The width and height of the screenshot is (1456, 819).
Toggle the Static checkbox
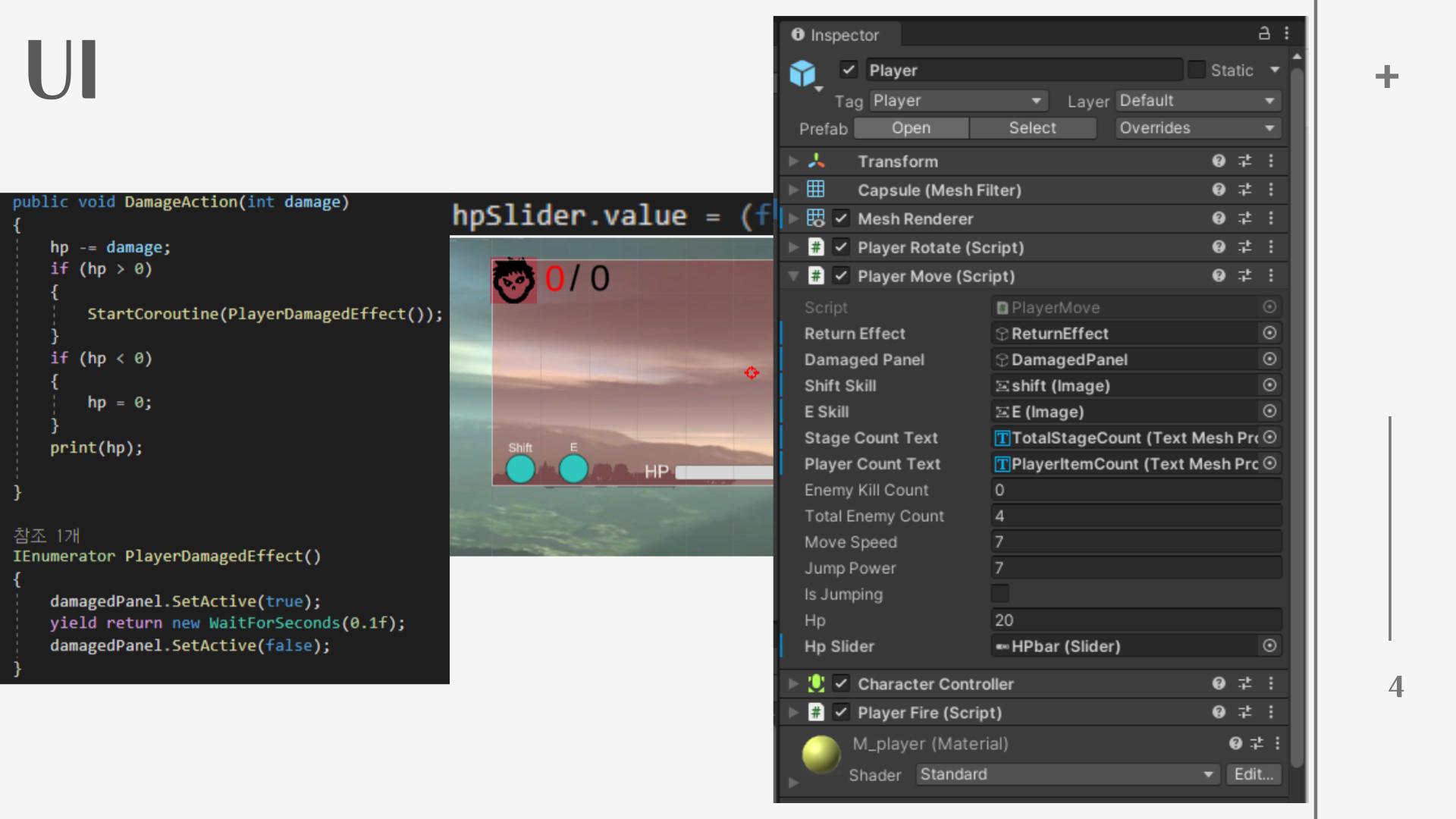[1197, 70]
